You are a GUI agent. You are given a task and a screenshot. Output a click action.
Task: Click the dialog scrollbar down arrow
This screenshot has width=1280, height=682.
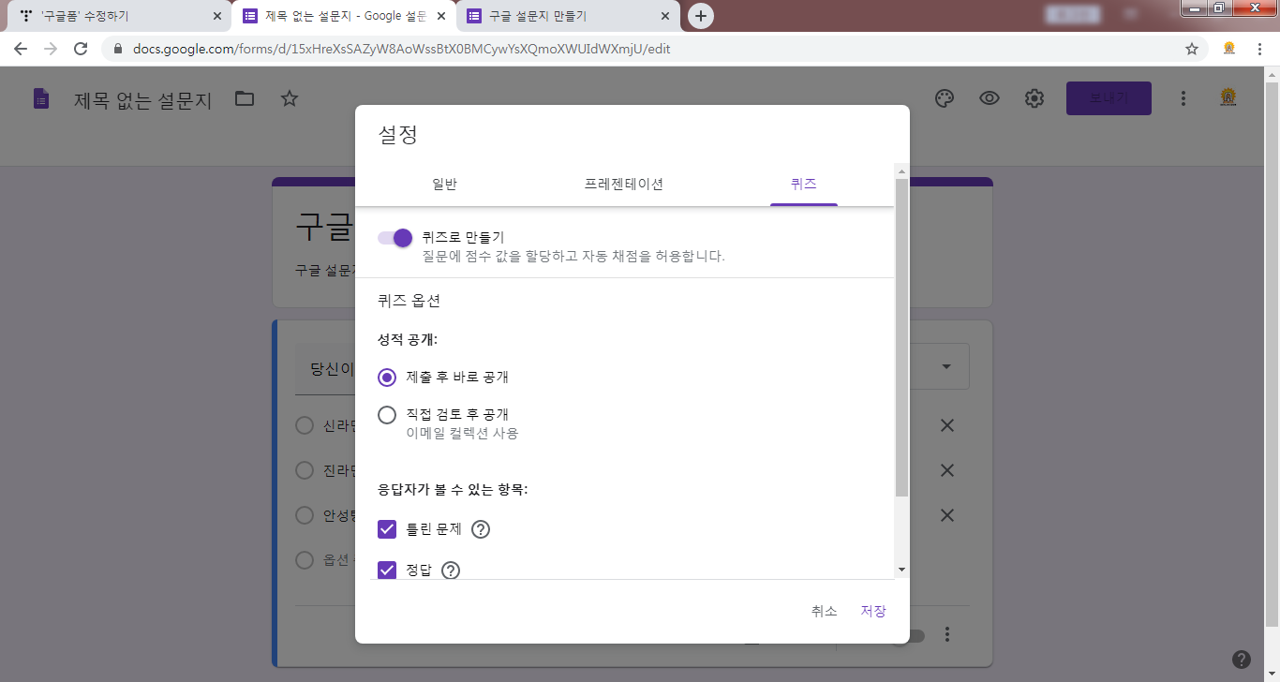[902, 569]
